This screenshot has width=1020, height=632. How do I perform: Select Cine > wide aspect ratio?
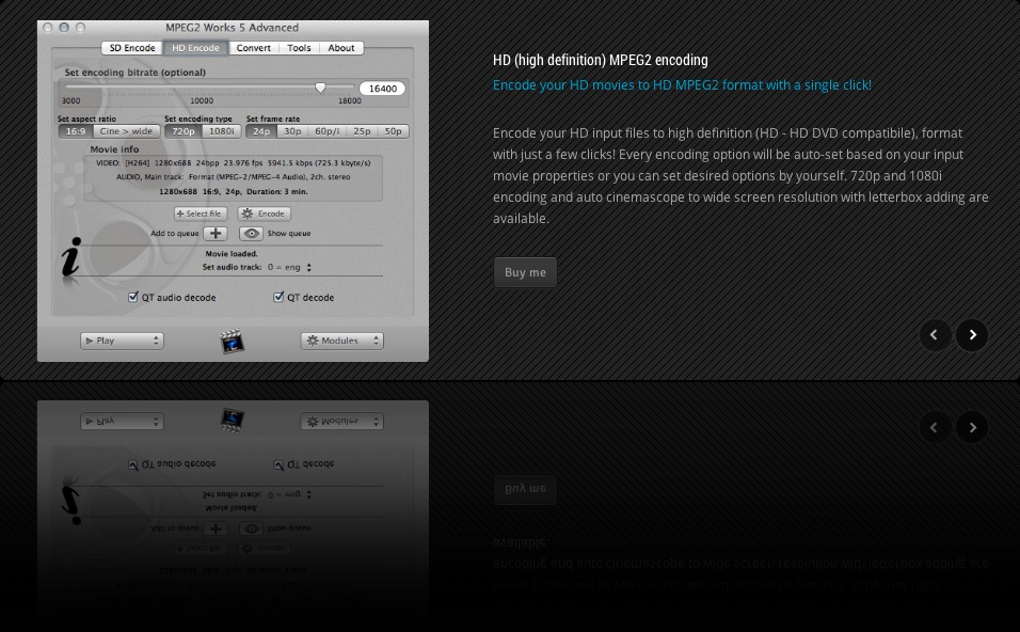[x=126, y=131]
